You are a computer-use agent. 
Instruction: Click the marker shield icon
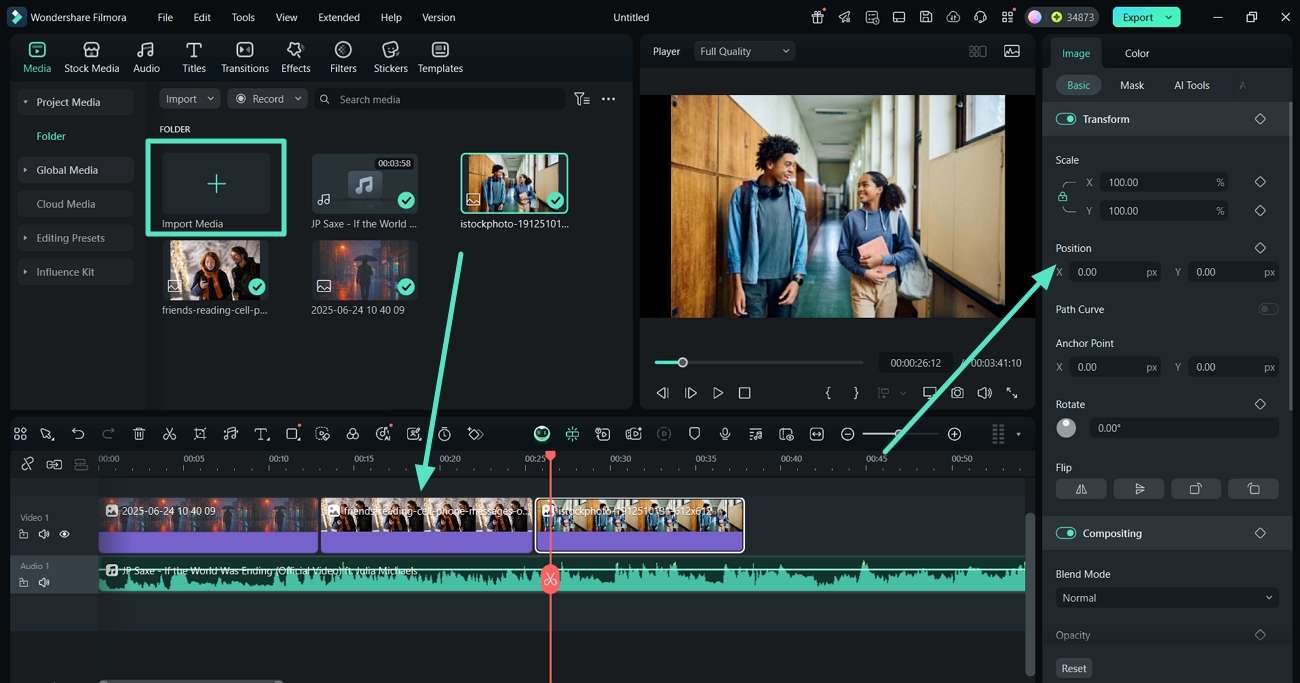tap(694, 434)
